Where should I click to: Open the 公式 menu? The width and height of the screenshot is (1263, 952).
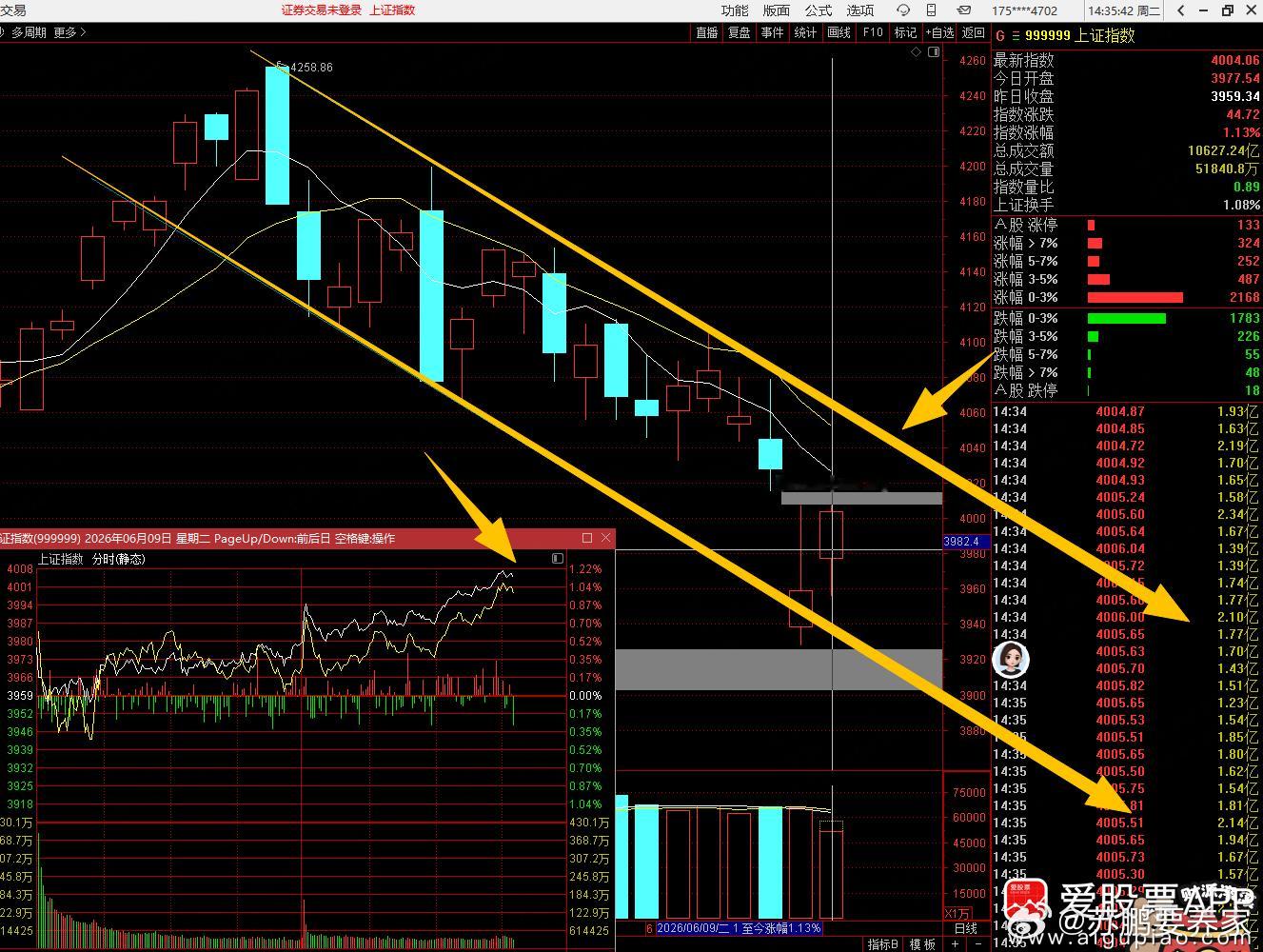click(x=818, y=10)
